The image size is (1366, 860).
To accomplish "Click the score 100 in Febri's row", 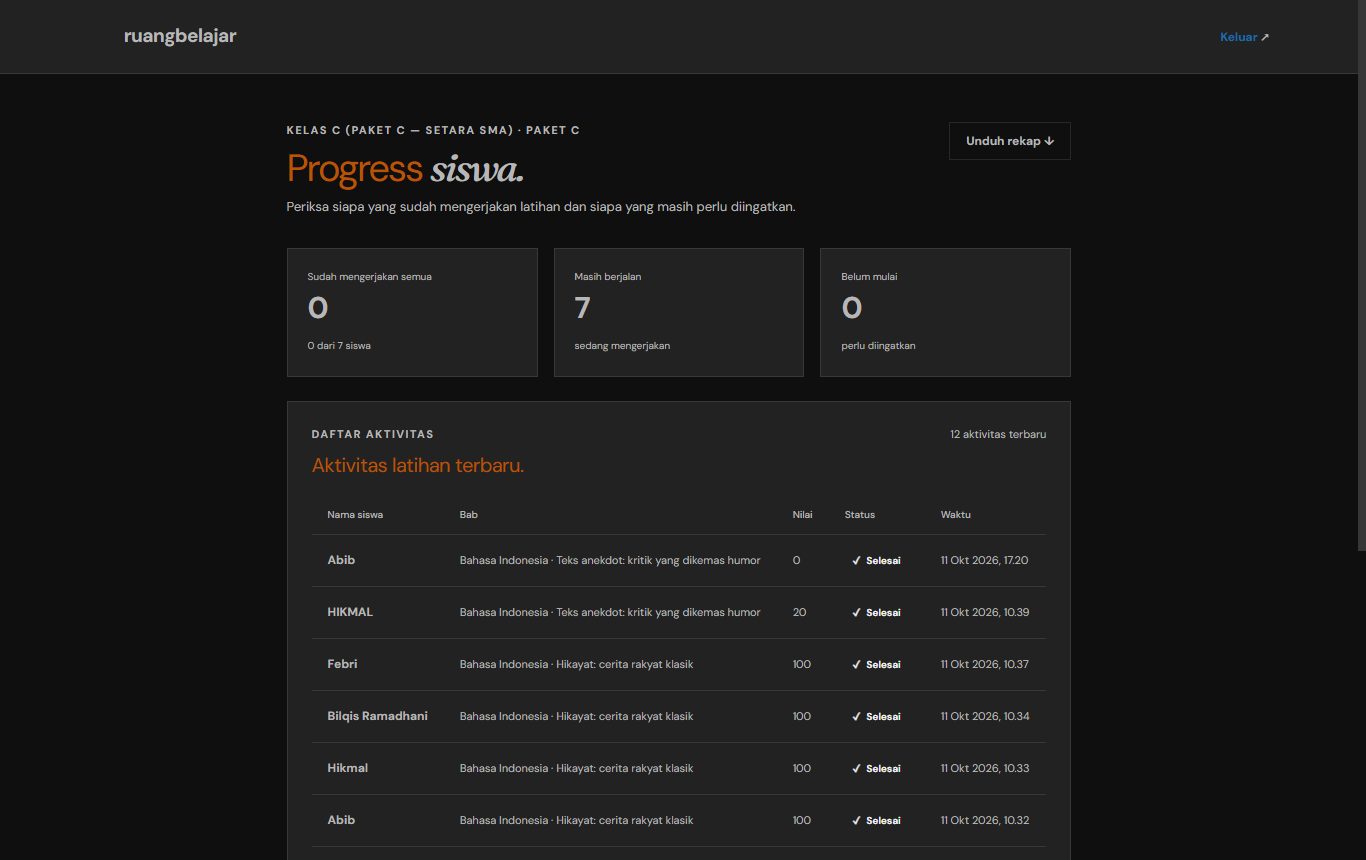I will coord(802,664).
